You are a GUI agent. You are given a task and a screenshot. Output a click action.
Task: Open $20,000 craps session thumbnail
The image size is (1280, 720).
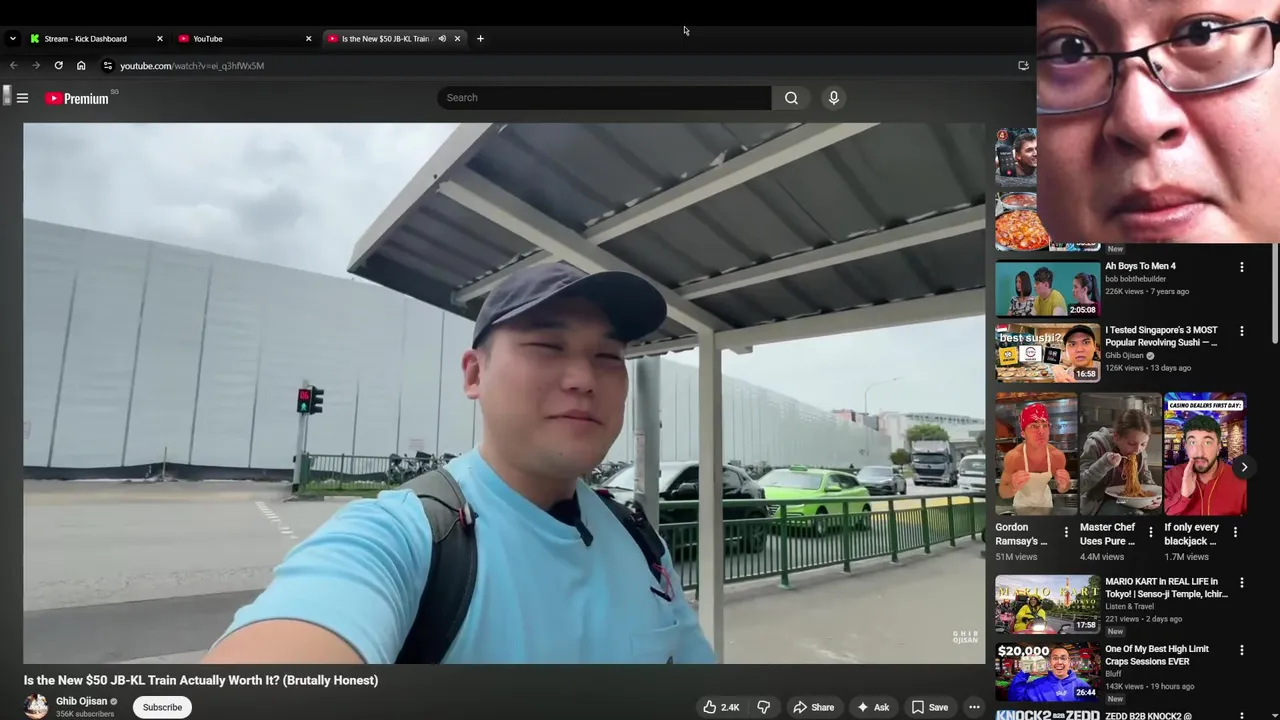1047,671
